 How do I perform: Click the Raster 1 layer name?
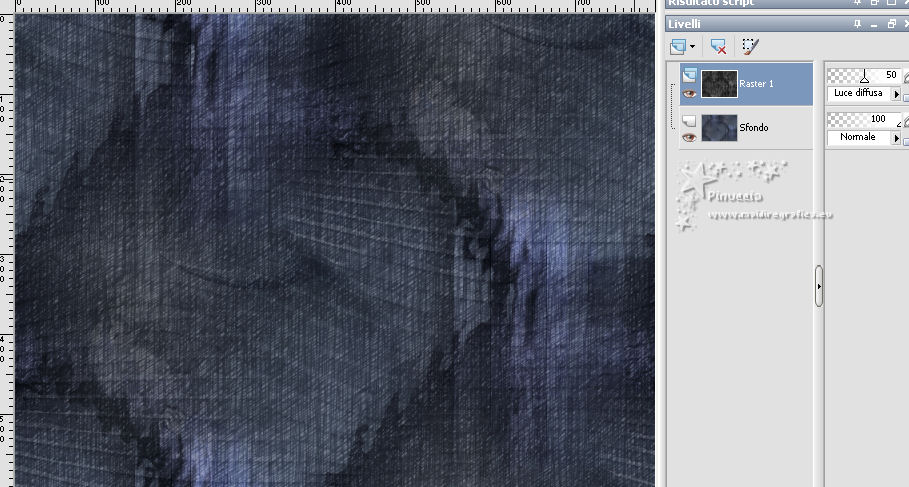pyautogui.click(x=756, y=83)
